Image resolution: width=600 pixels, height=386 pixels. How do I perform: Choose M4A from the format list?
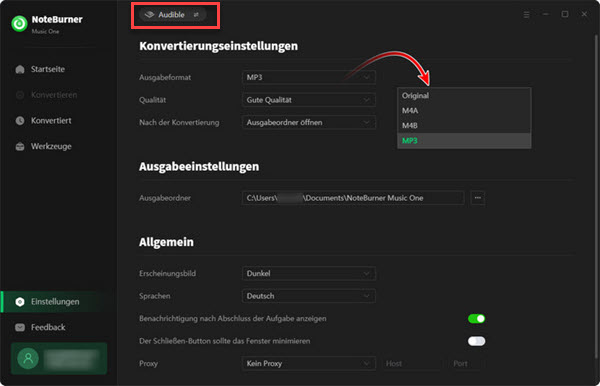464,111
